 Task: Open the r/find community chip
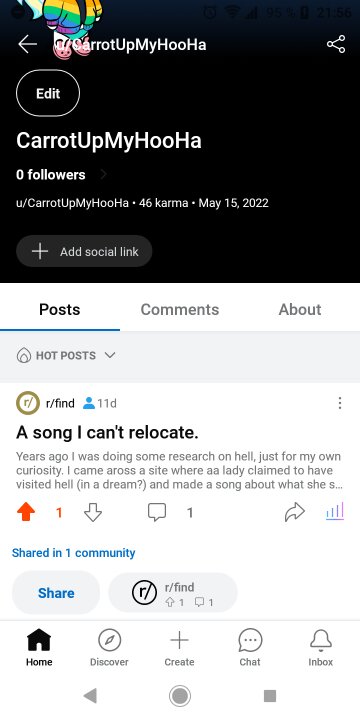click(173, 593)
